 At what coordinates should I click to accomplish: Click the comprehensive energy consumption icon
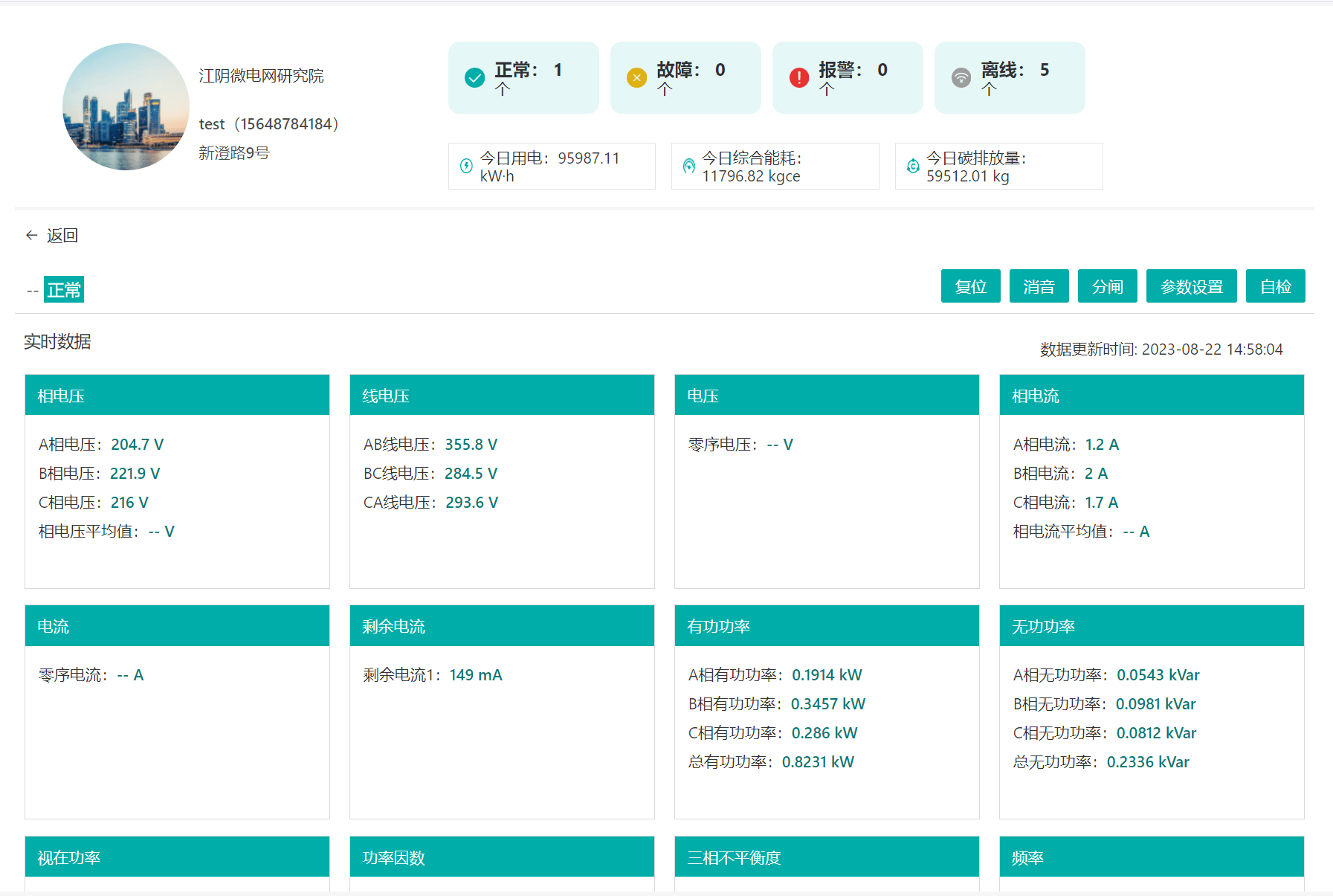pos(689,166)
